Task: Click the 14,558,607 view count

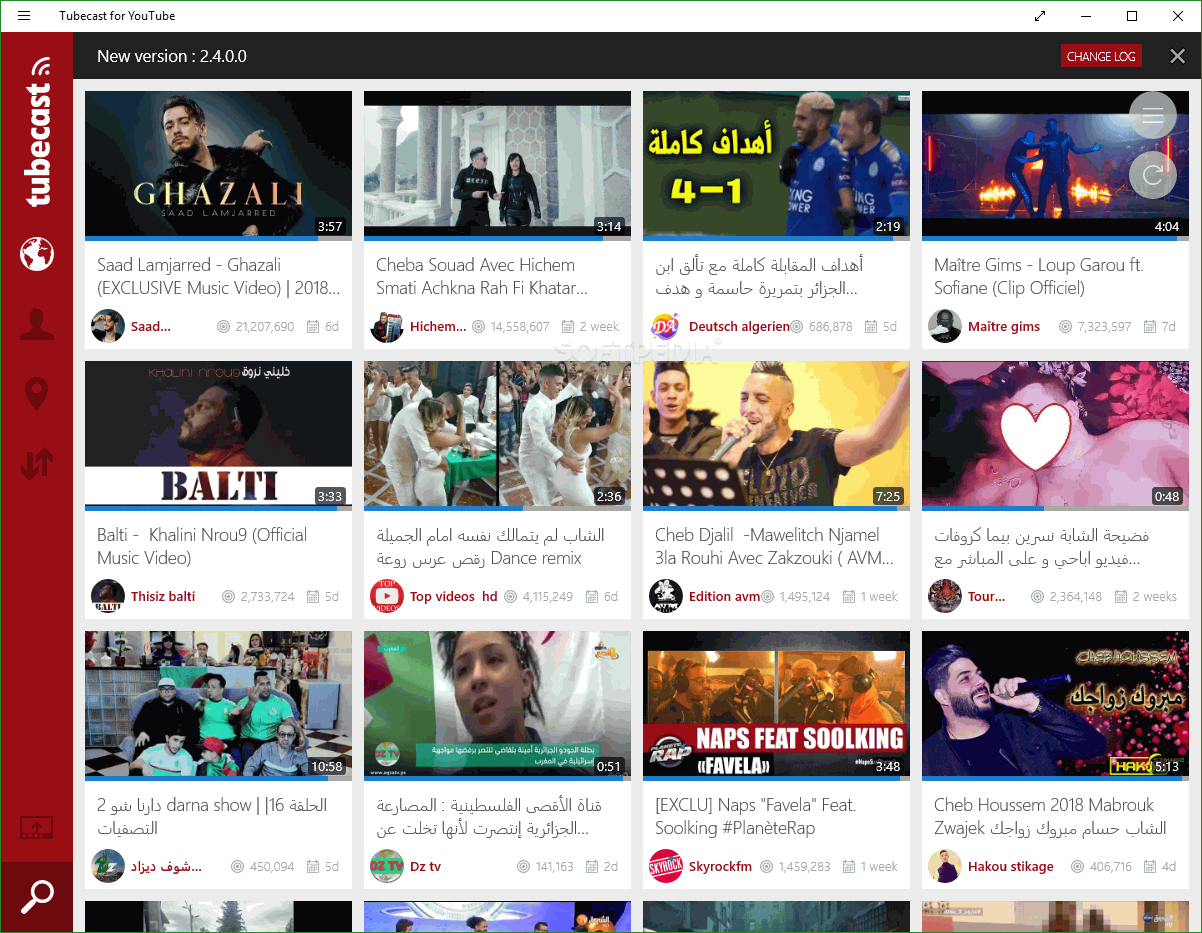Action: tap(513, 326)
